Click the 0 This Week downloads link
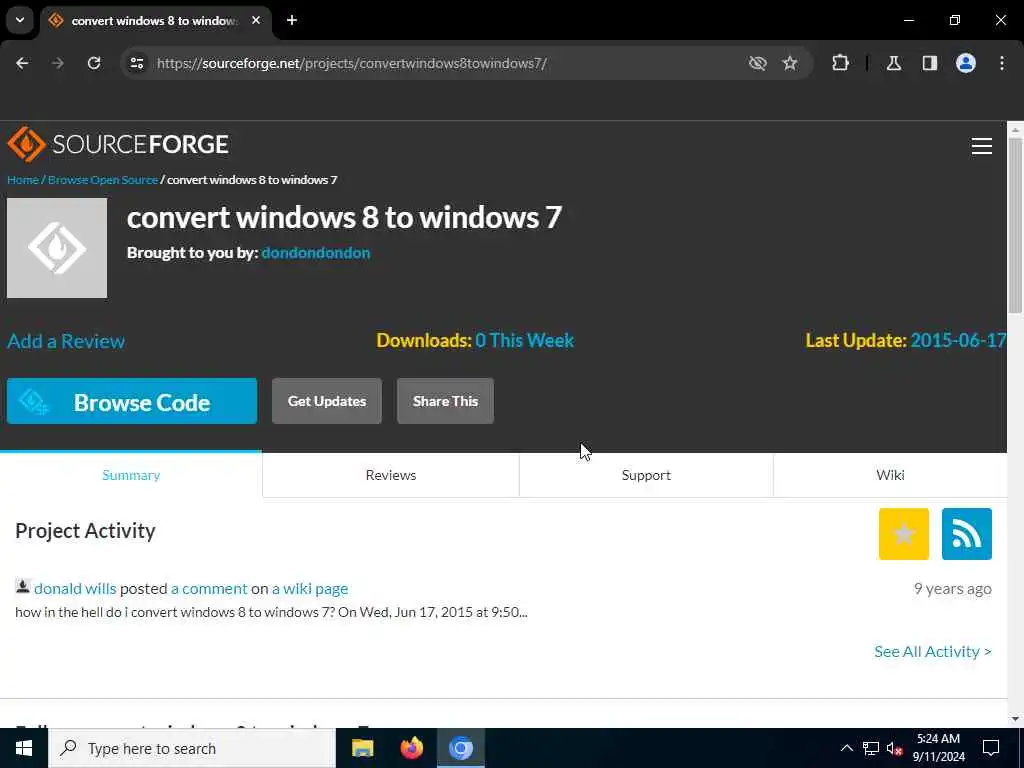The image size is (1024, 768). [524, 340]
